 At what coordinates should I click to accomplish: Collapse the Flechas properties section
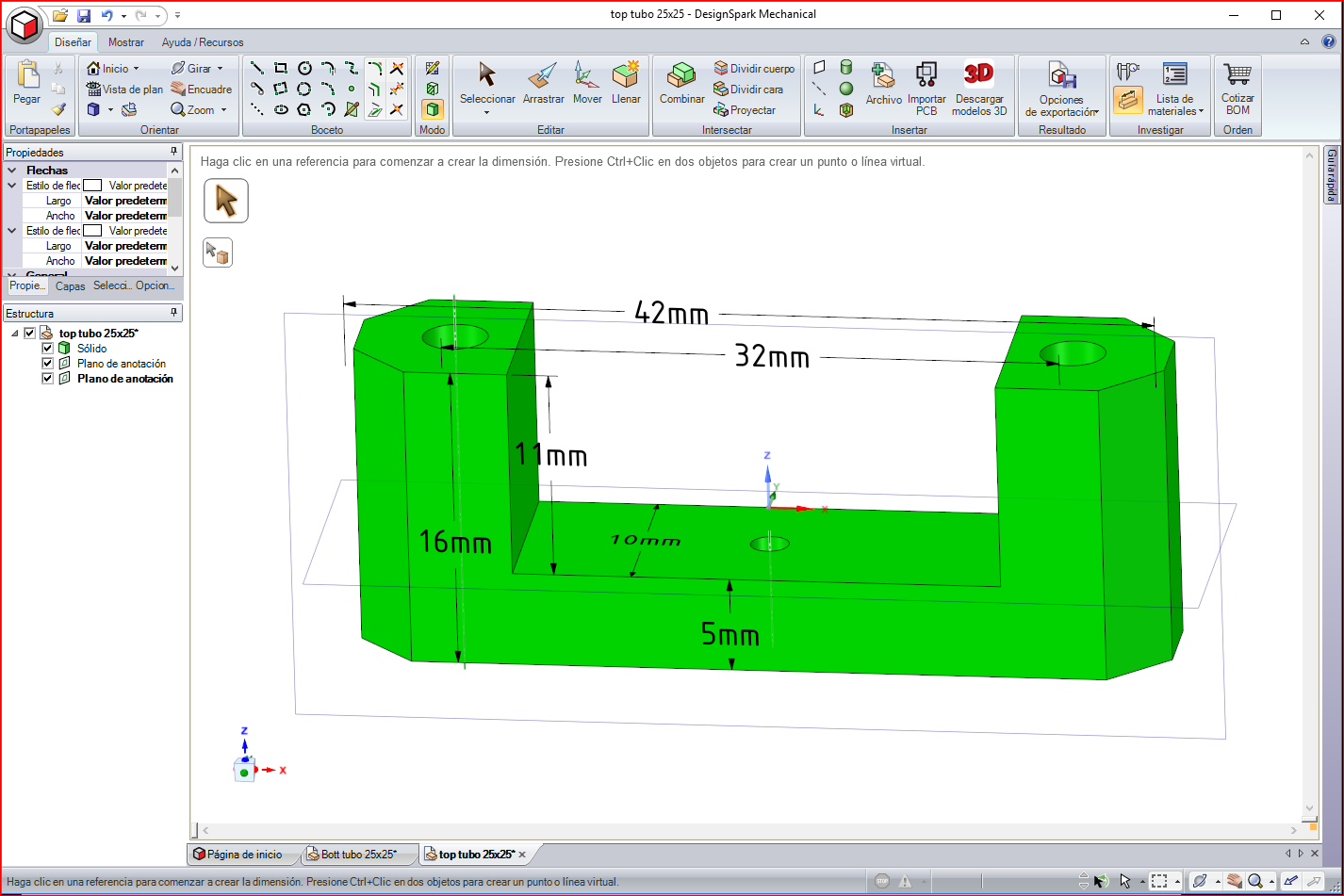[x=13, y=171]
